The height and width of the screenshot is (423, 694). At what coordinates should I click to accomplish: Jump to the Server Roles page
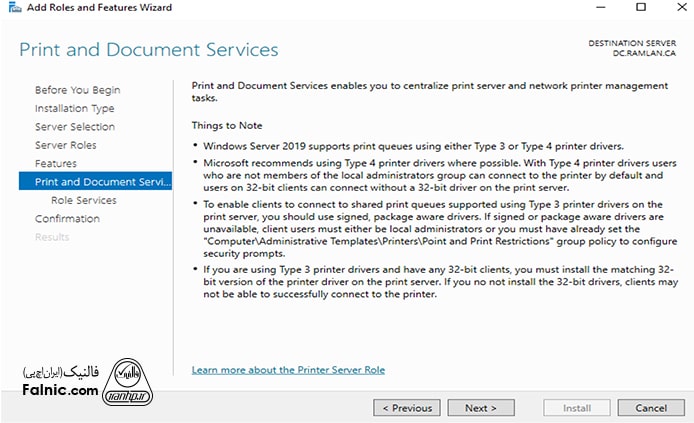click(x=65, y=145)
